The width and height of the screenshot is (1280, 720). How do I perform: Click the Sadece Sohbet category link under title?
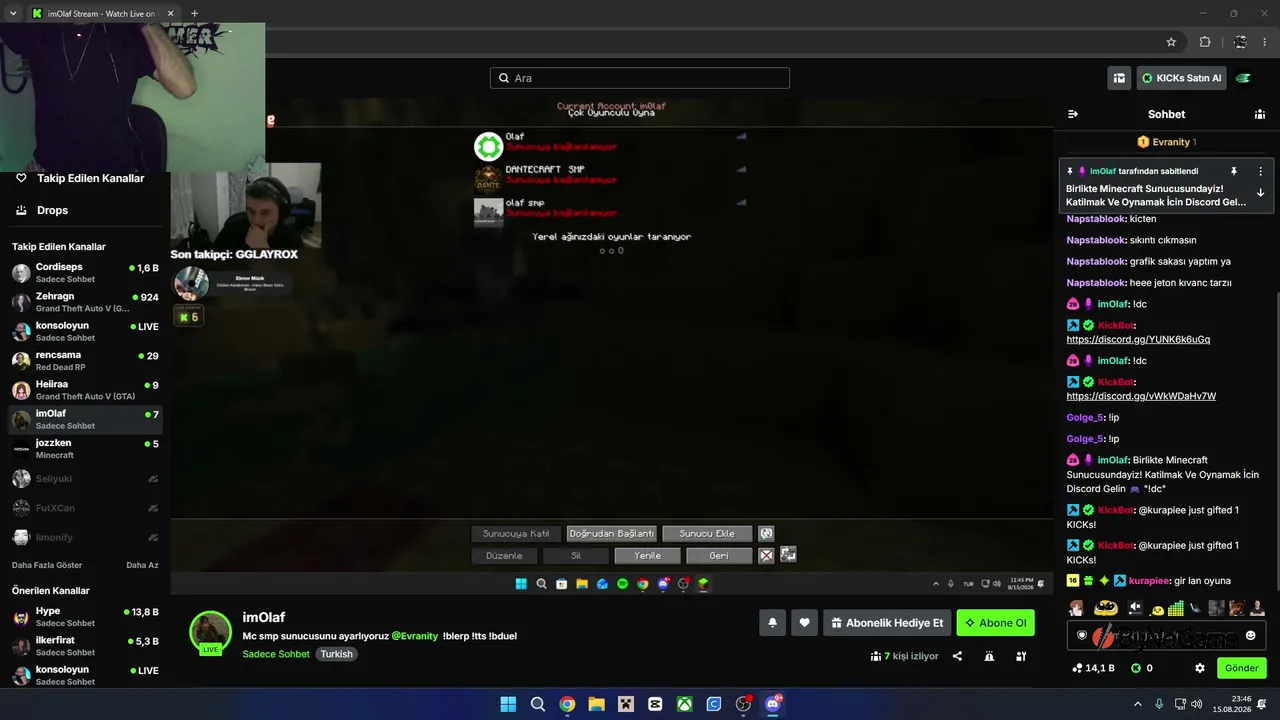pos(276,654)
